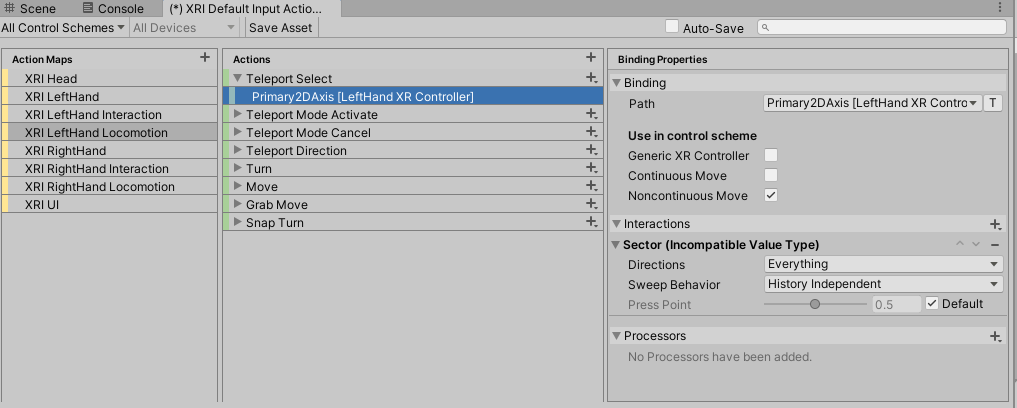
Task: Add a new action map with plus icon
Action: pyautogui.click(x=205, y=59)
